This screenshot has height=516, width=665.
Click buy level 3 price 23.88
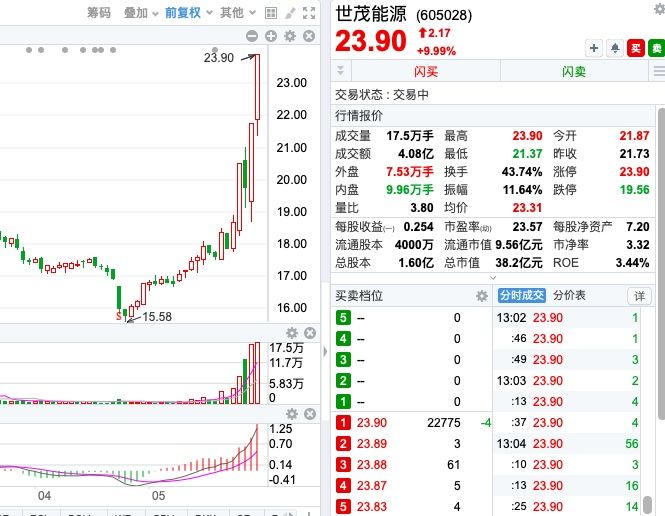coord(372,465)
